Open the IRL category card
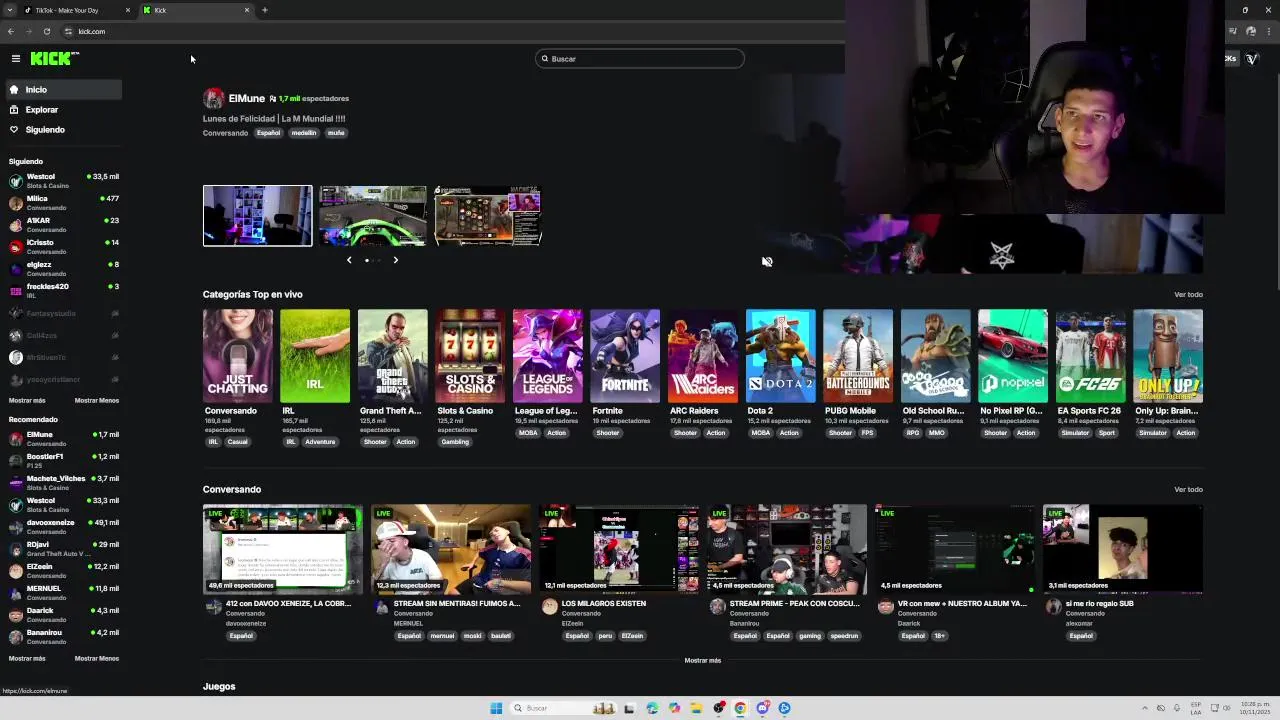This screenshot has width=1280, height=720. (315, 356)
